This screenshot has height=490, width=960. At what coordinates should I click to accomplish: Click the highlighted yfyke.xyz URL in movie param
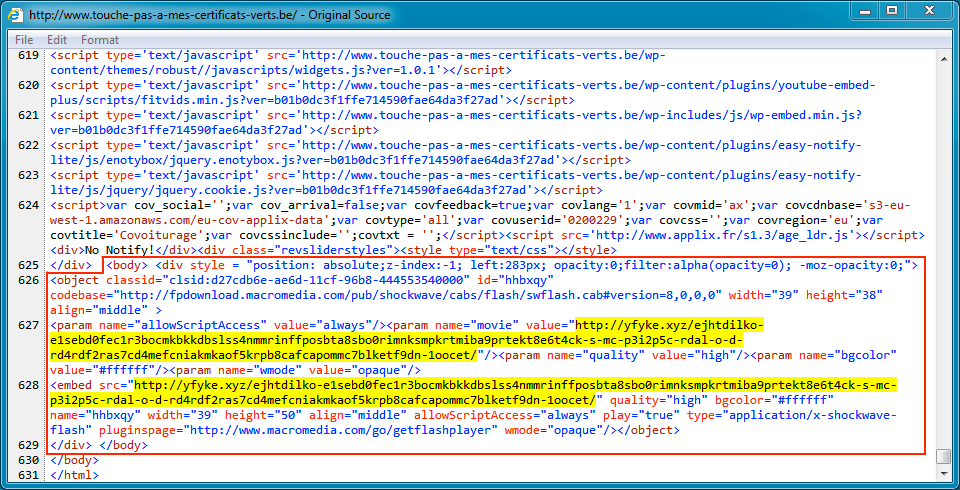click(407, 340)
